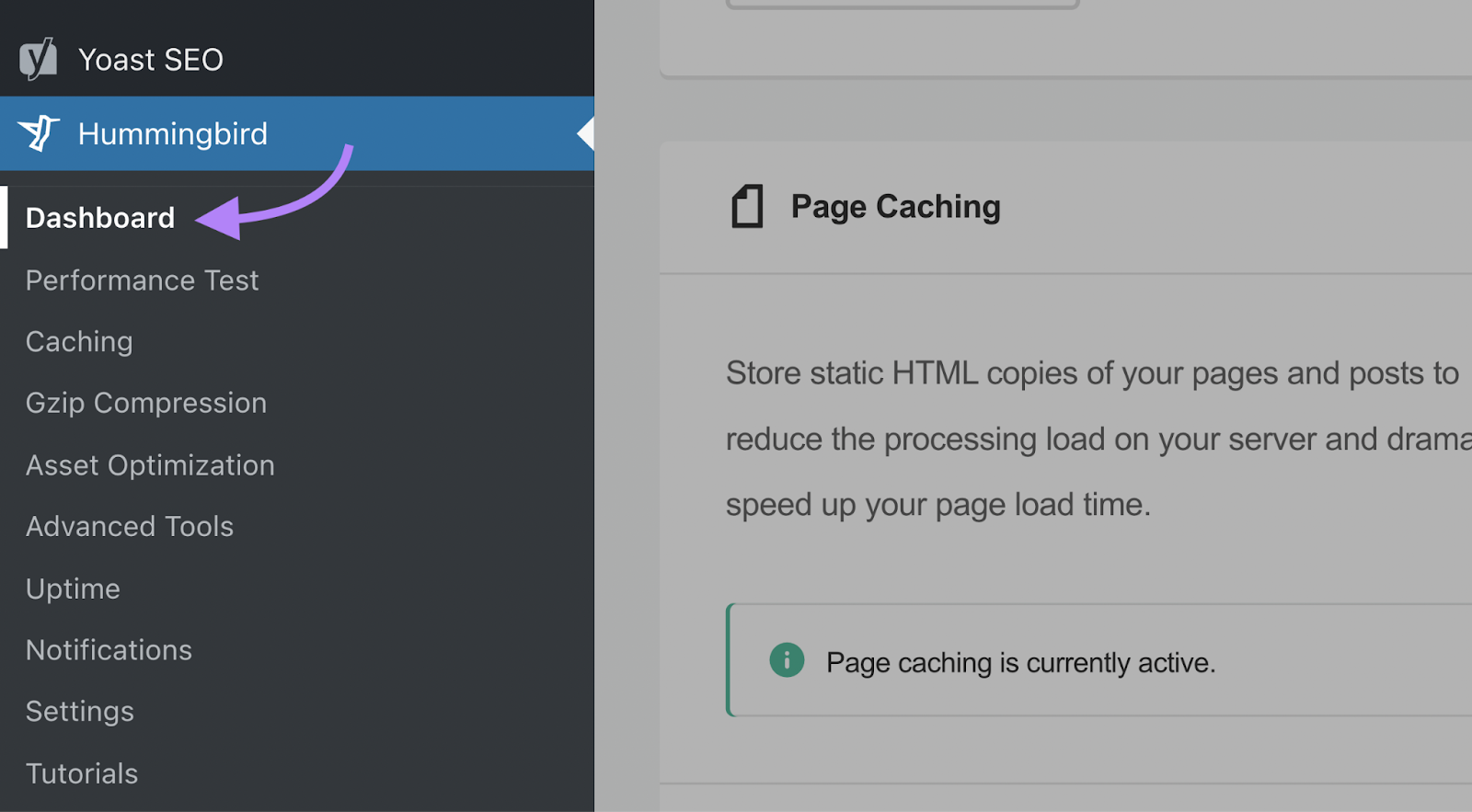Click the Page Caching page icon
Image resolution: width=1472 pixels, height=812 pixels.
pyautogui.click(x=747, y=206)
